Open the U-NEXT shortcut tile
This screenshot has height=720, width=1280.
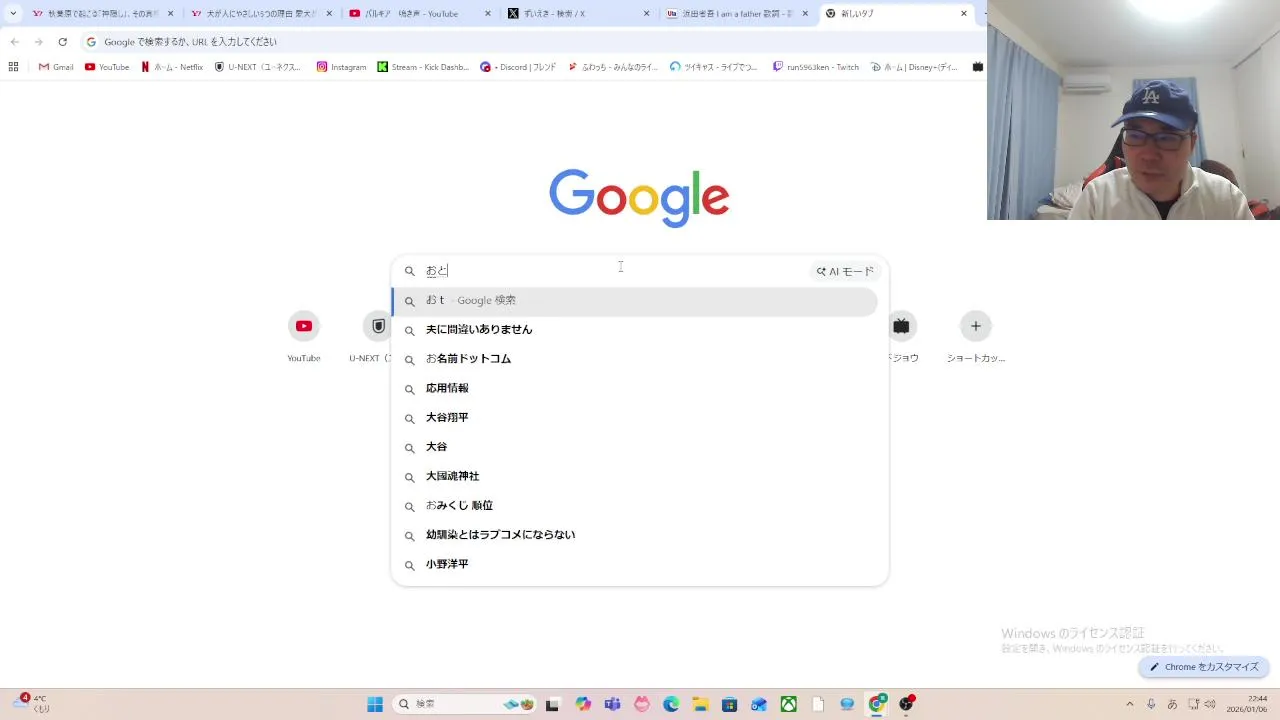click(372, 336)
